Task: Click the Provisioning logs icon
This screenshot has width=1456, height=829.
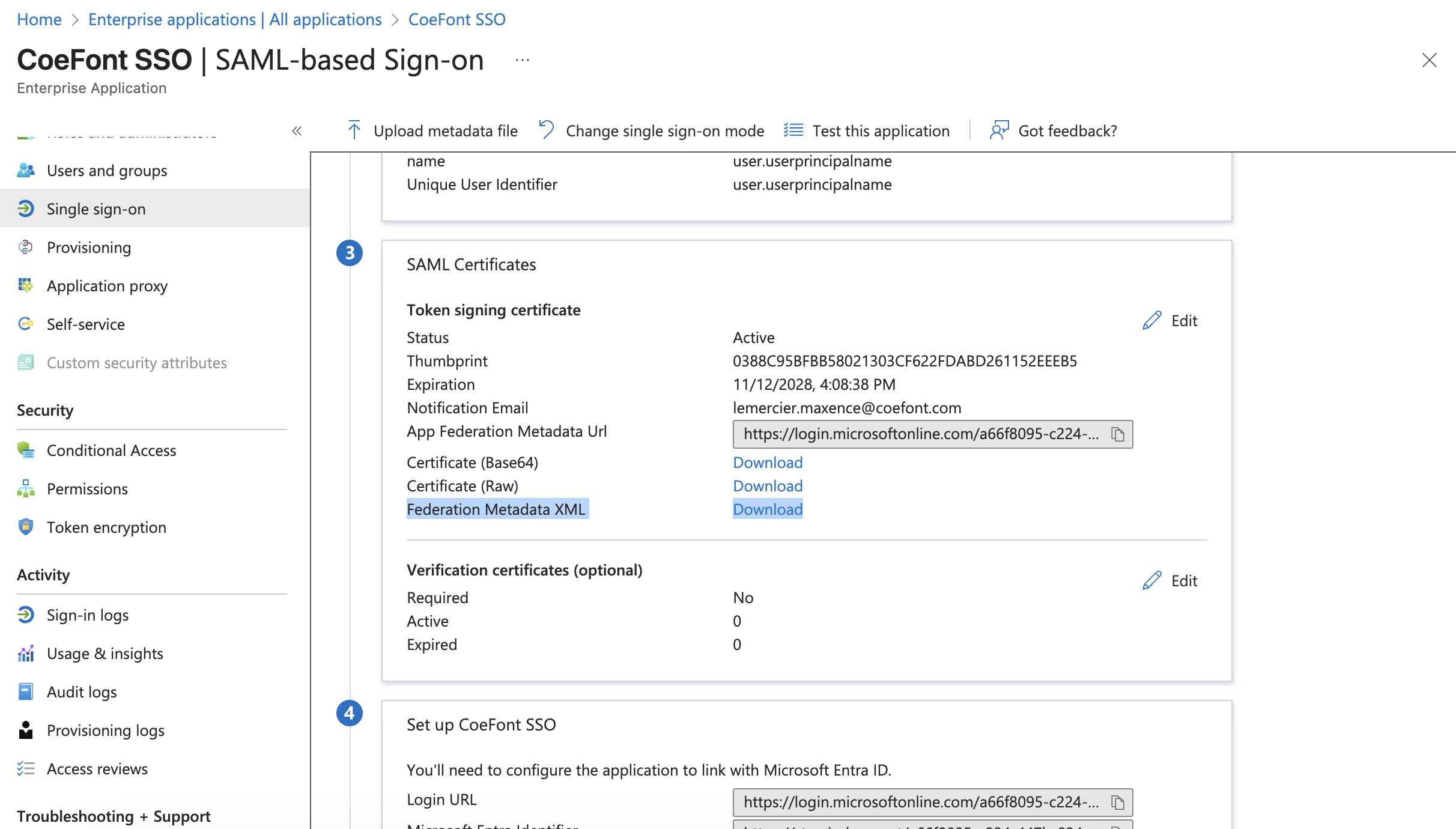Action: tap(26, 730)
